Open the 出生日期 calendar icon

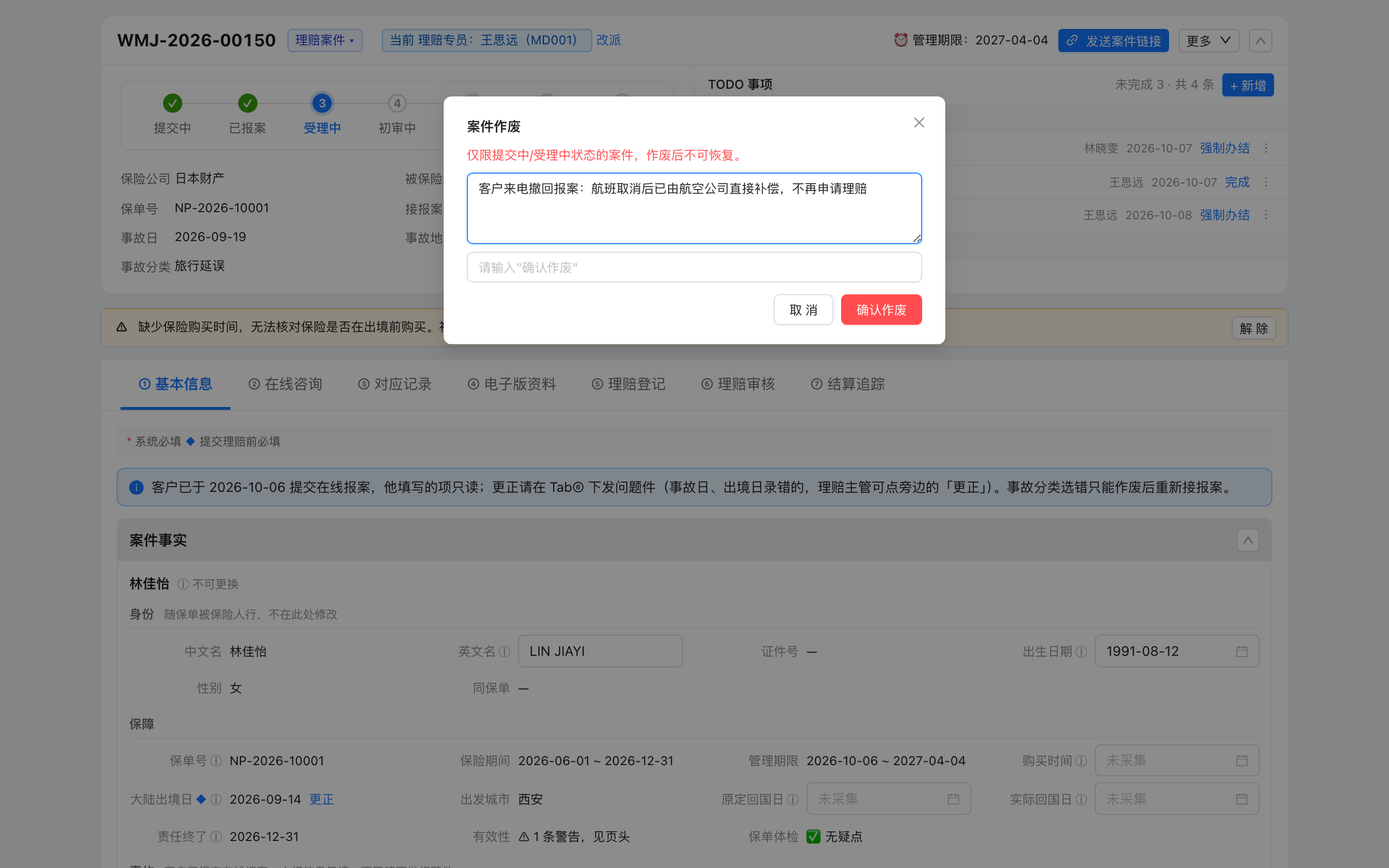coord(1242,652)
